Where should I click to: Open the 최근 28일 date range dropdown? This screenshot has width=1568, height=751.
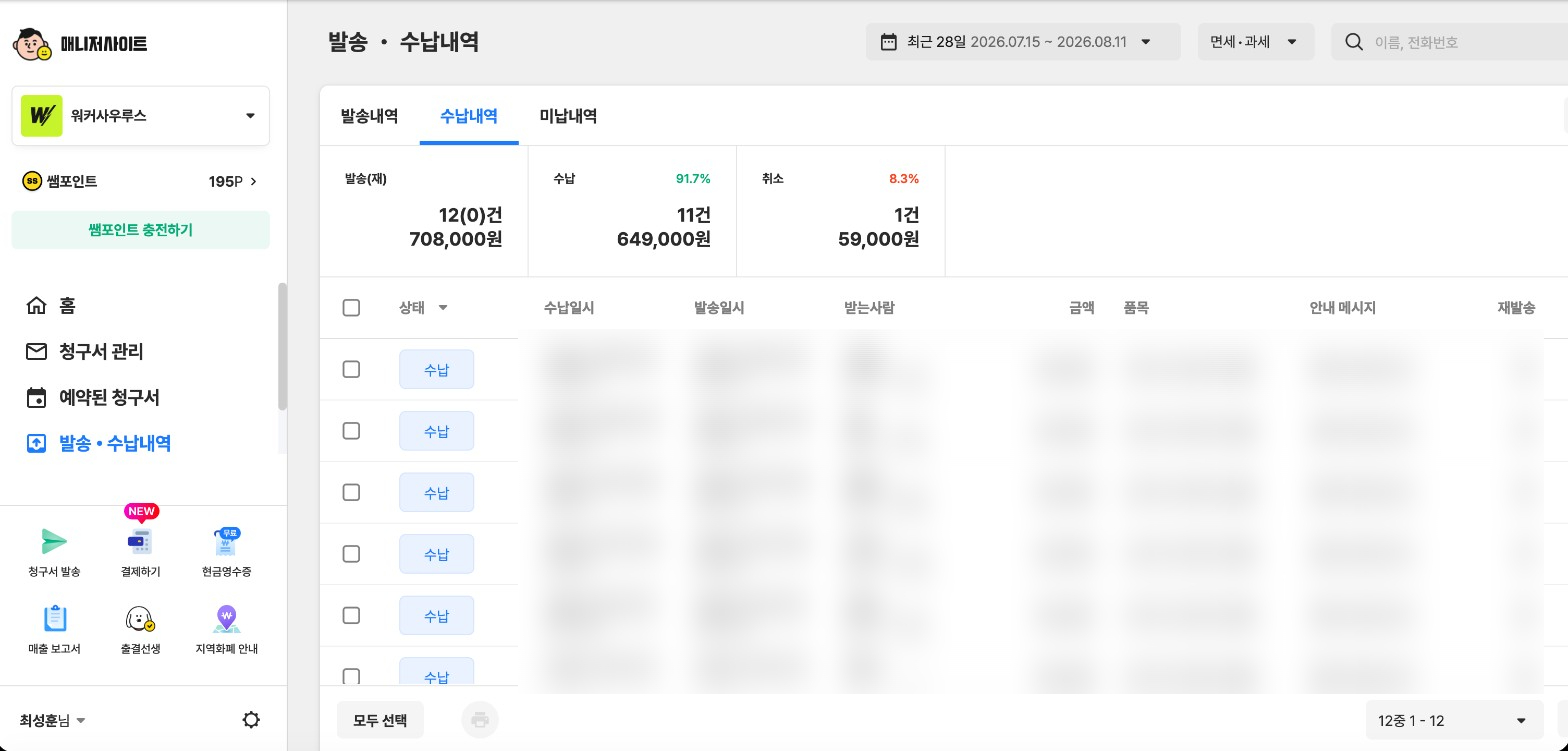tap(1023, 42)
